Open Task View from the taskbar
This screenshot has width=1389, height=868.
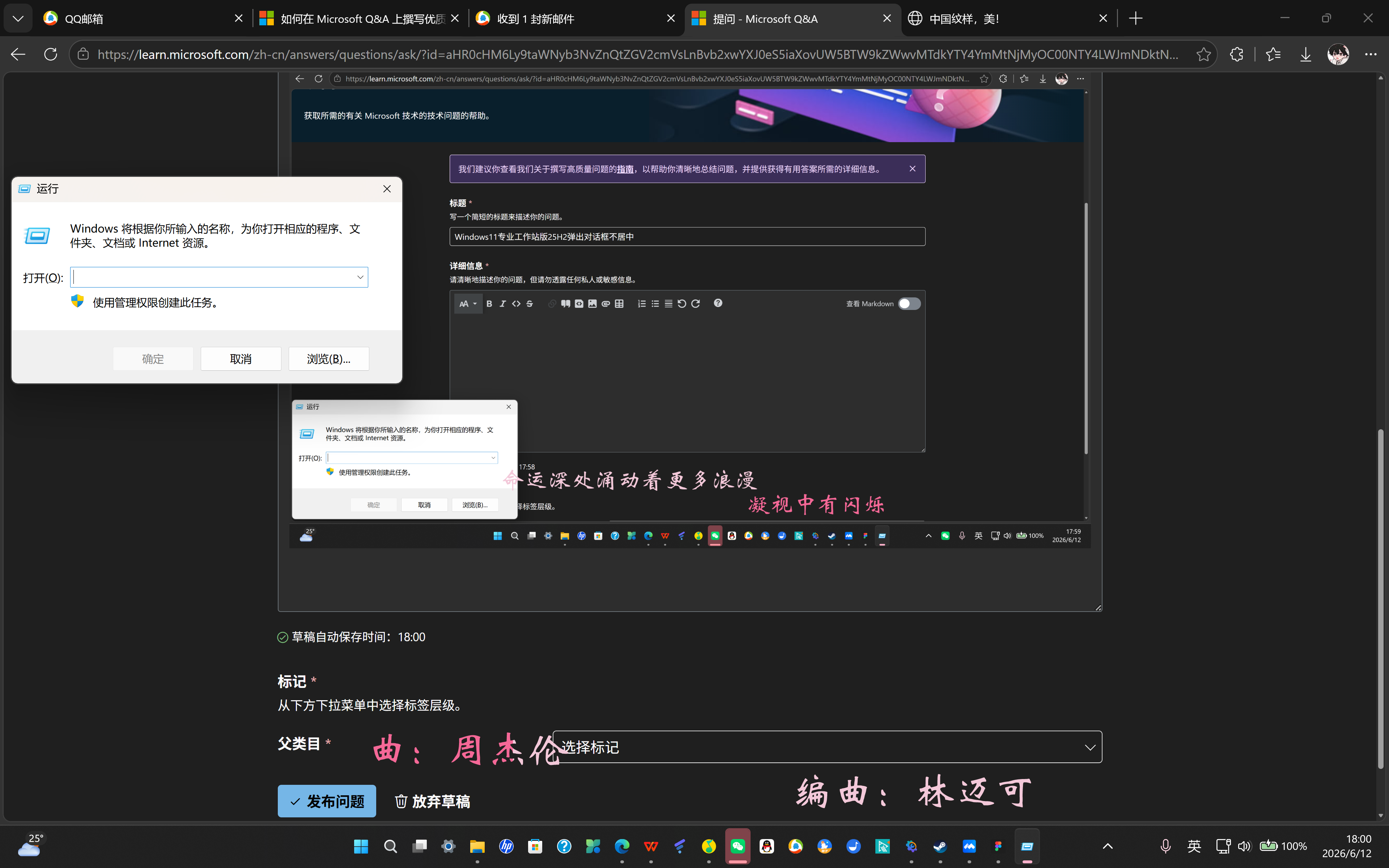[420, 846]
